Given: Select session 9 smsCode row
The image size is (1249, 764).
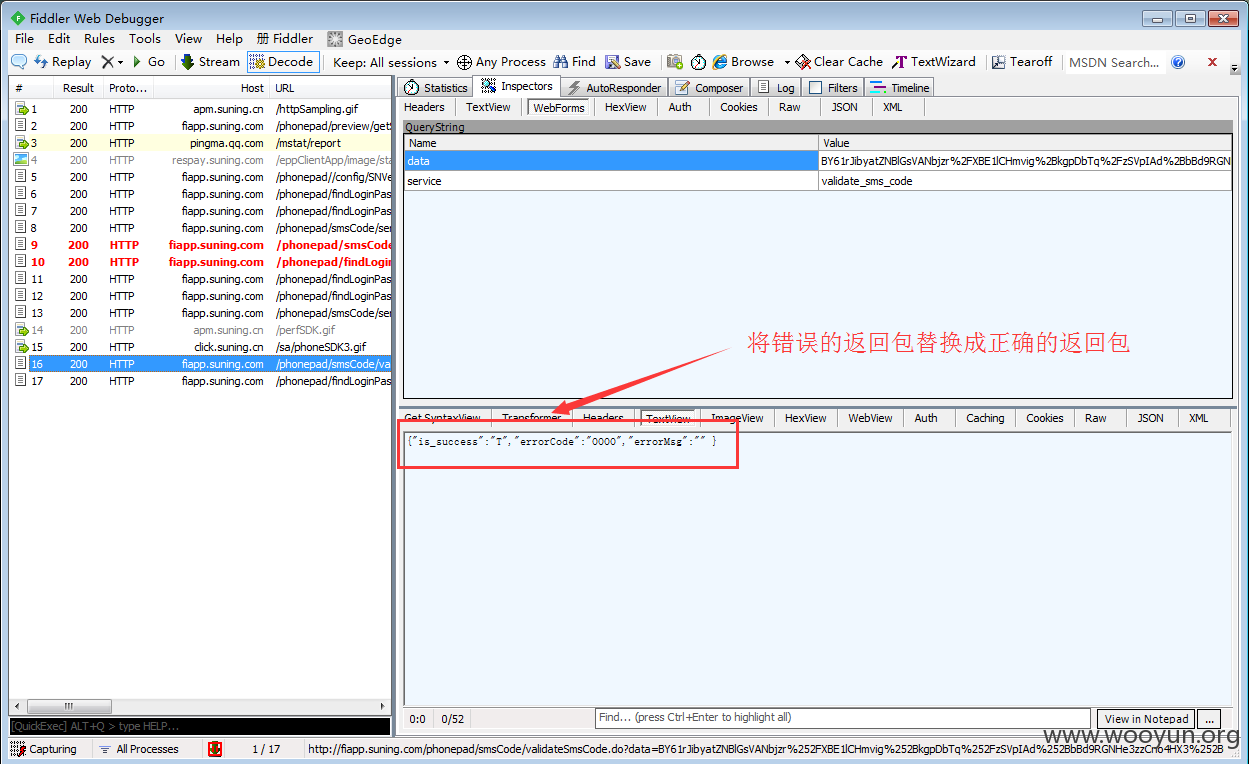Looking at the screenshot, I should point(201,245).
